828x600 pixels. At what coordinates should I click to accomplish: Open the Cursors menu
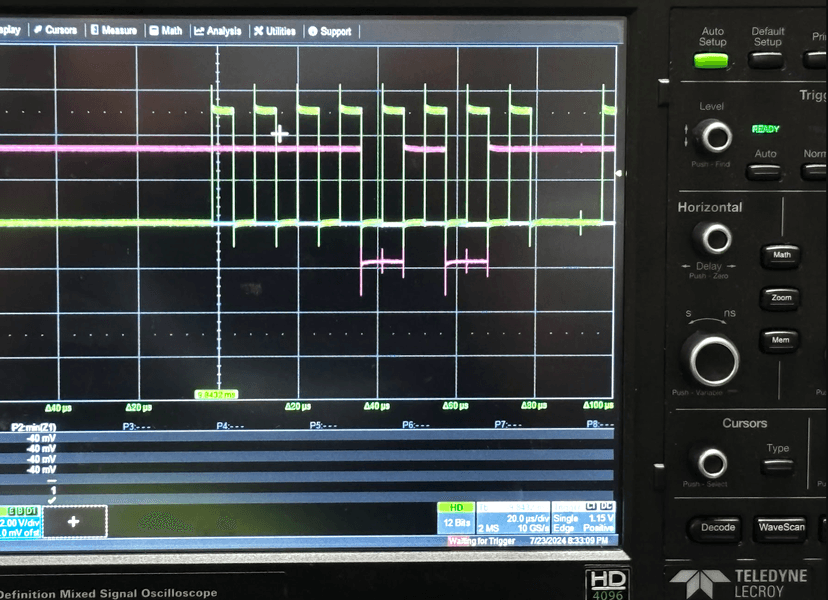[x=55, y=30]
